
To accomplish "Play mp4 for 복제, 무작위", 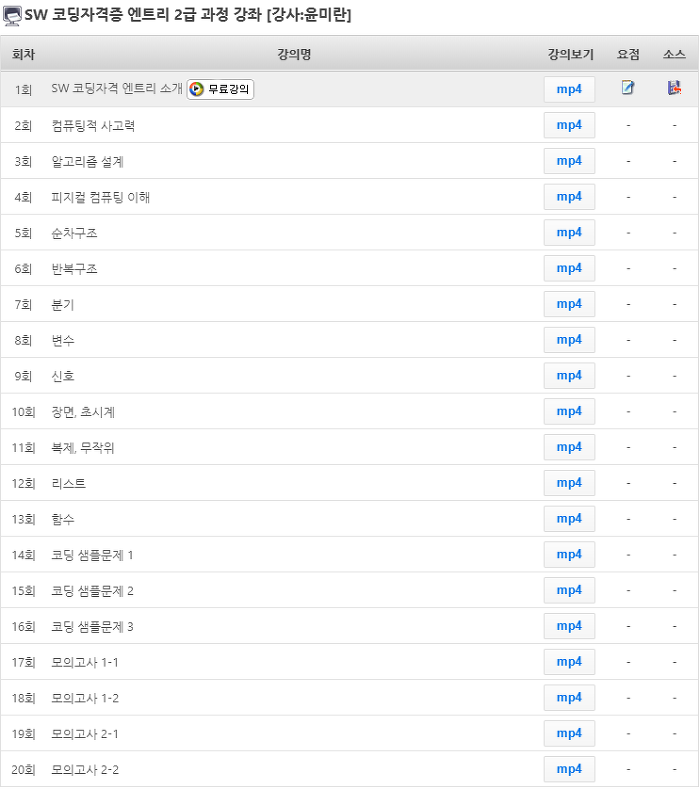I will [569, 447].
